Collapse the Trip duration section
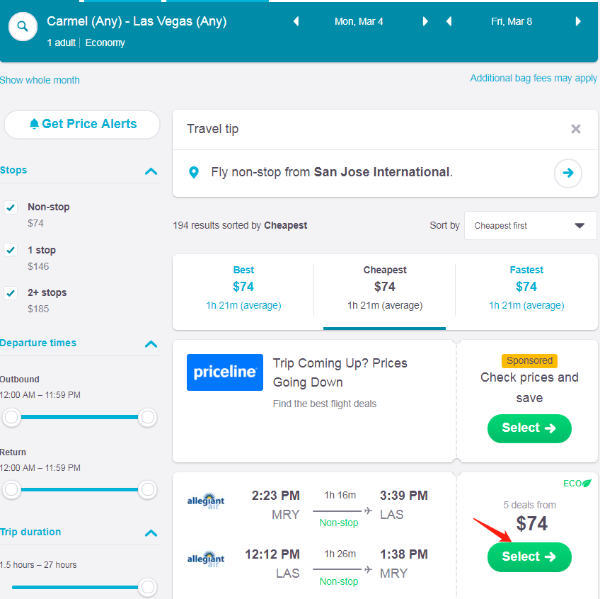The image size is (600, 599). (151, 533)
